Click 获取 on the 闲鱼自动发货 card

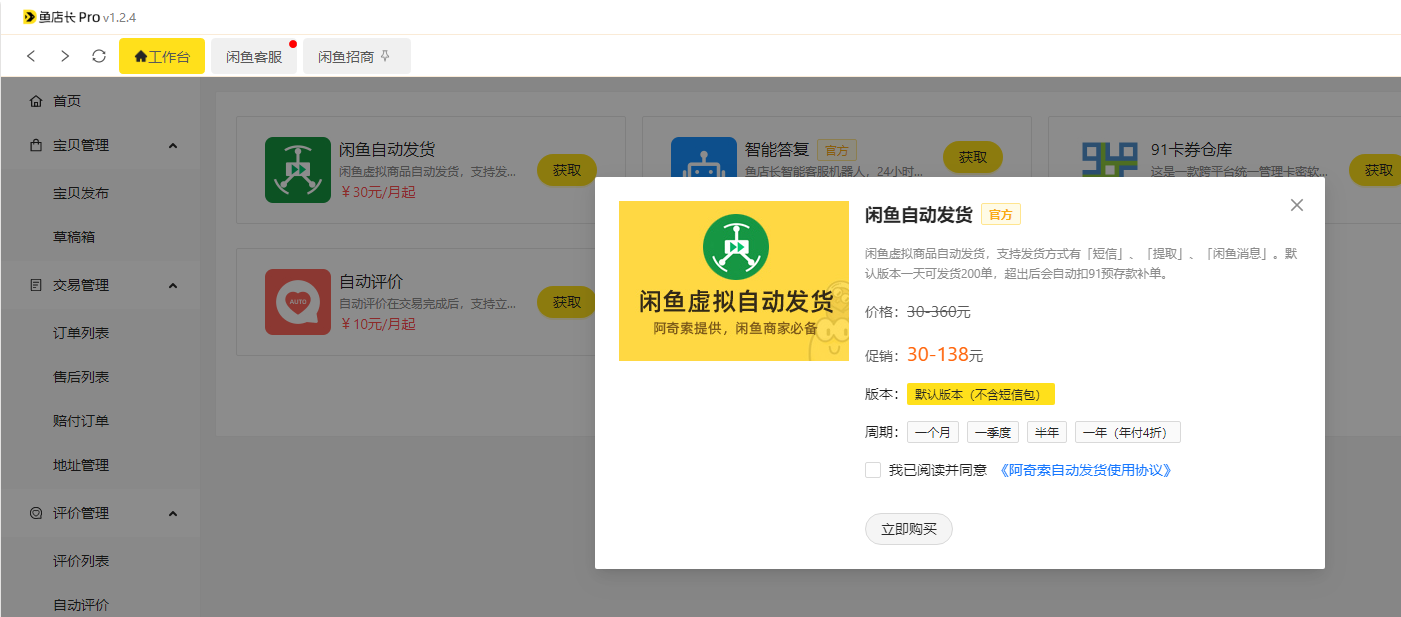click(x=567, y=170)
